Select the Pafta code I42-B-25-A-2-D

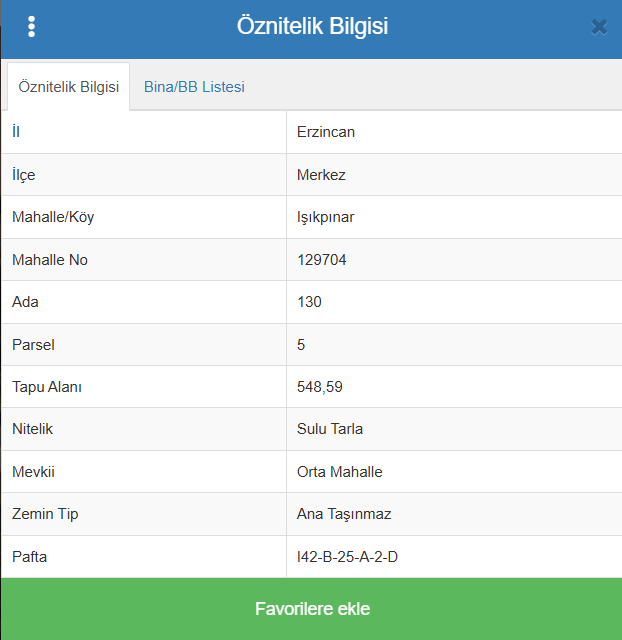(347, 557)
